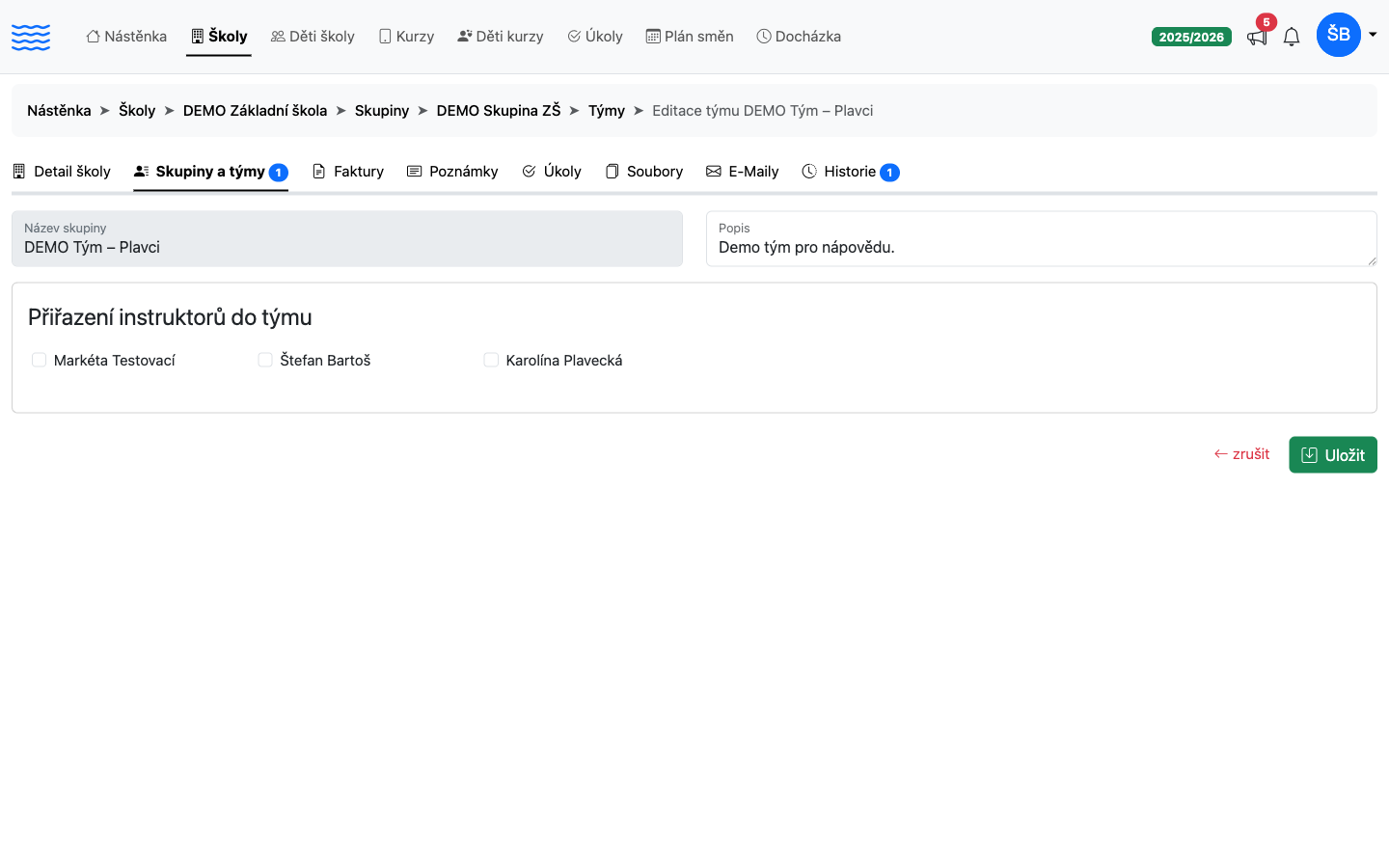Image resolution: width=1389 pixels, height=868 pixels.
Task: Open Plán směn in top navigation
Action: [x=690, y=37]
